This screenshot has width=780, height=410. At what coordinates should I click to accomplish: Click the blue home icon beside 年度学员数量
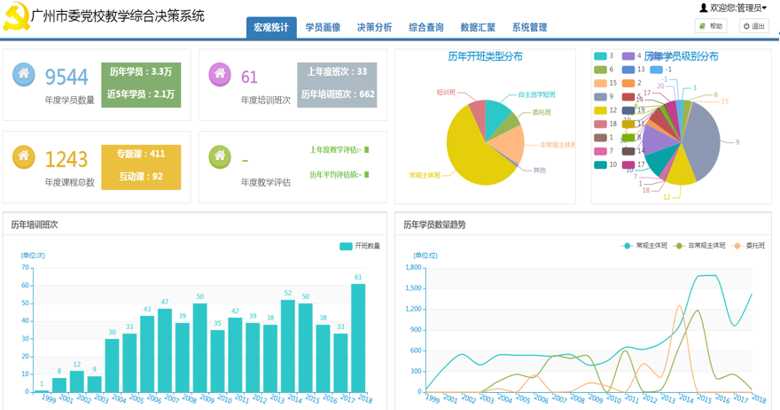(24, 75)
